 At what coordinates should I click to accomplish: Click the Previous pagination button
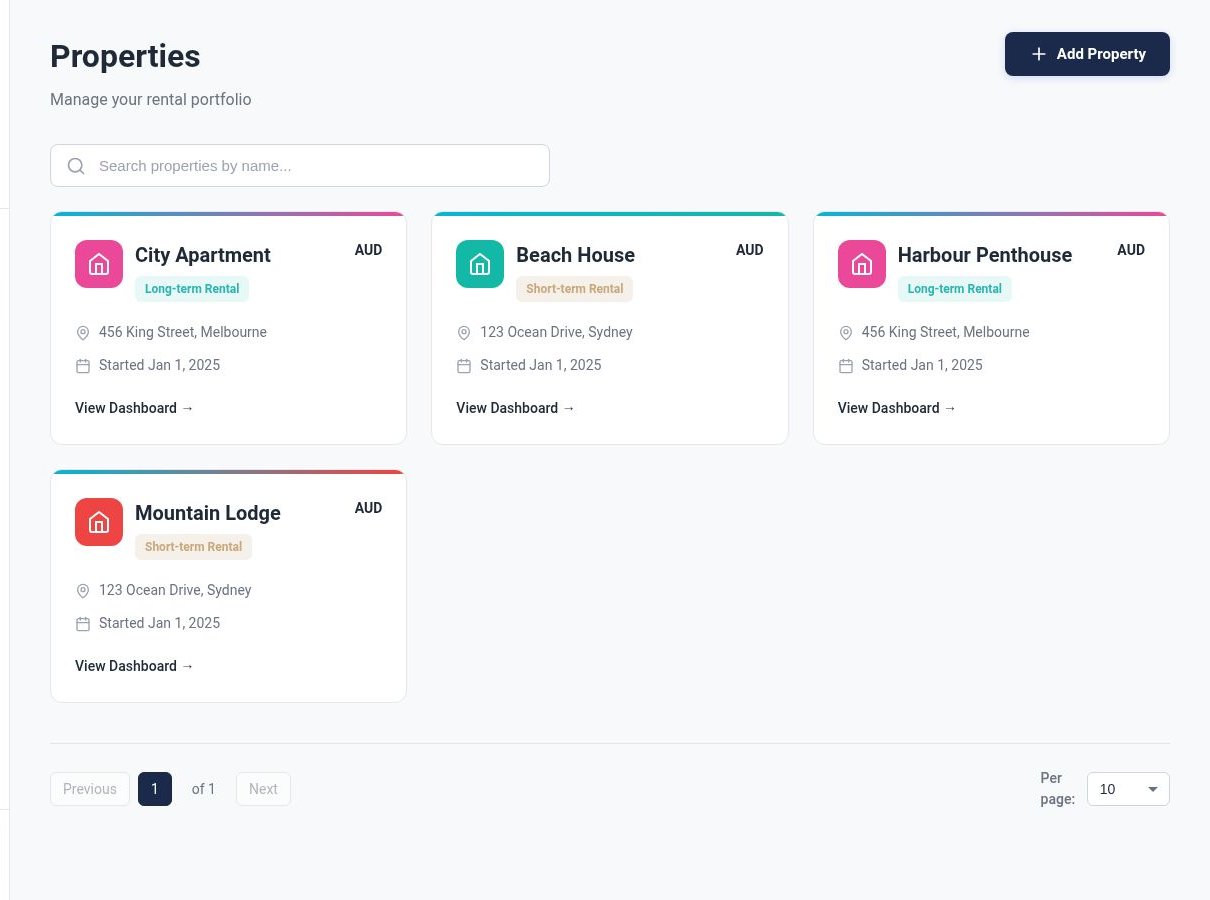(90, 789)
